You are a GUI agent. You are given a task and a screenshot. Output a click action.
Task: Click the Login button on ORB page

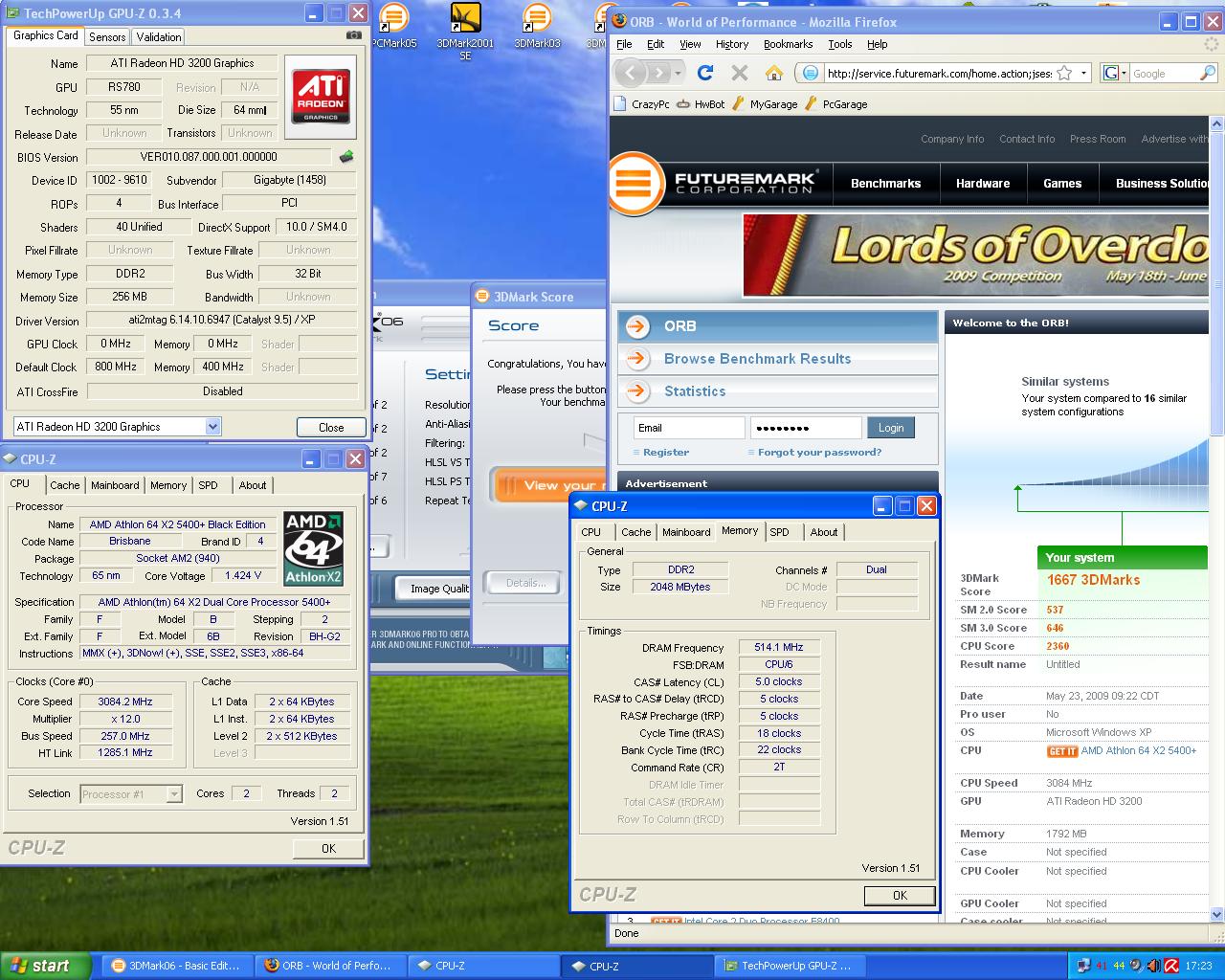891,428
